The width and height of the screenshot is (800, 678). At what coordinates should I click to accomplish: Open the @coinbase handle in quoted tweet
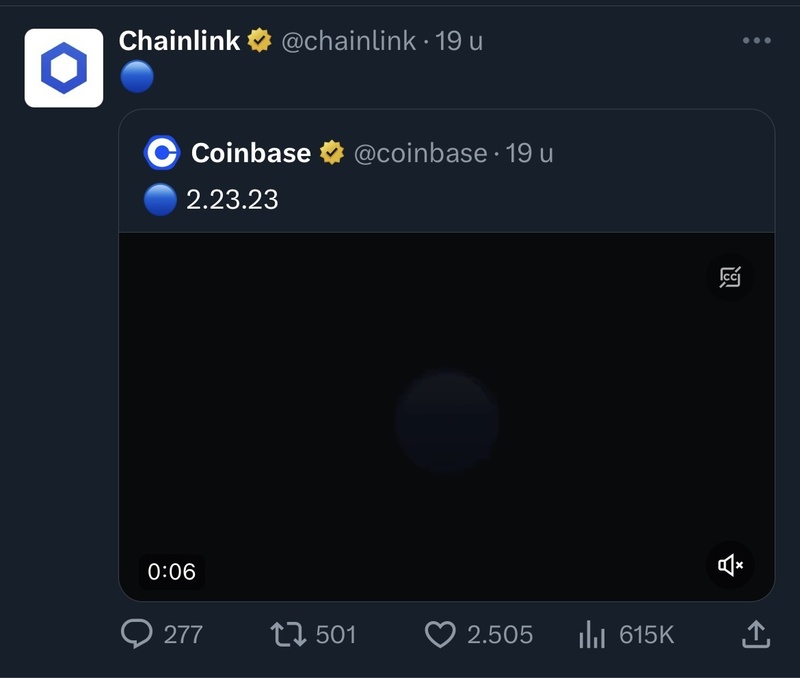coord(420,153)
